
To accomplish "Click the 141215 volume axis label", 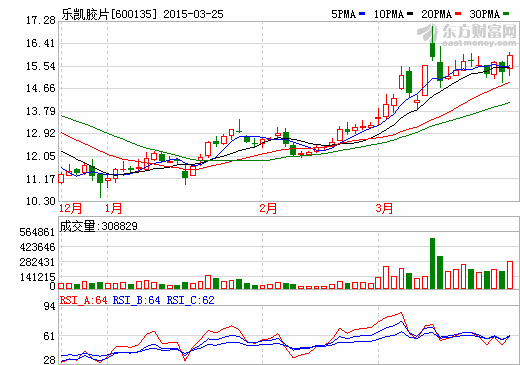I will click(x=37, y=277).
